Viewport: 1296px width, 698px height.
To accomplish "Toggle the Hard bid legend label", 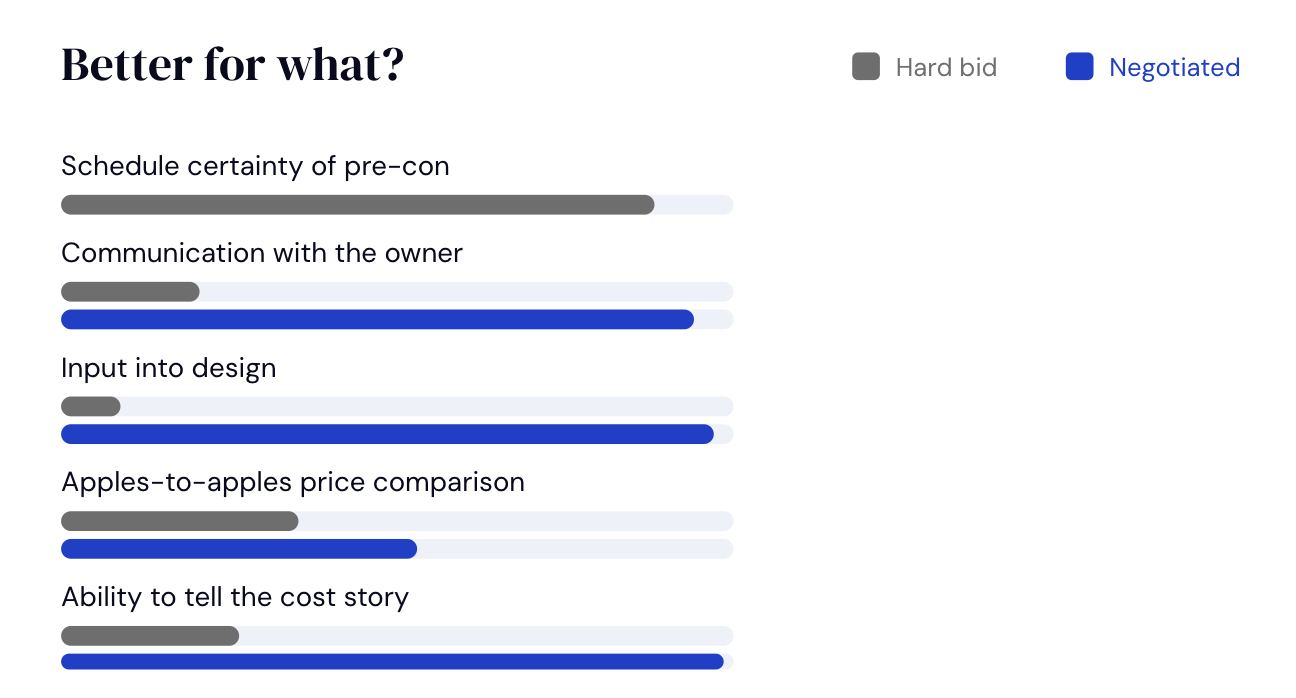I will pos(946,67).
